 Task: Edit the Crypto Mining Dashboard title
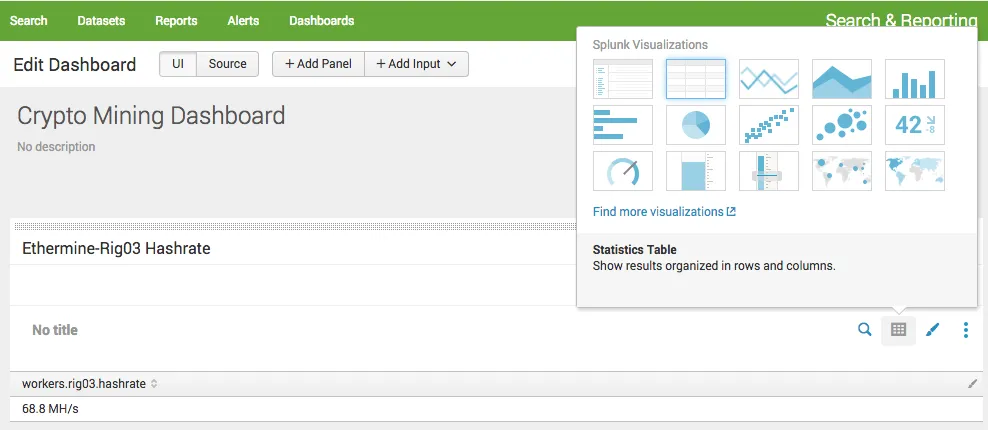coord(151,116)
